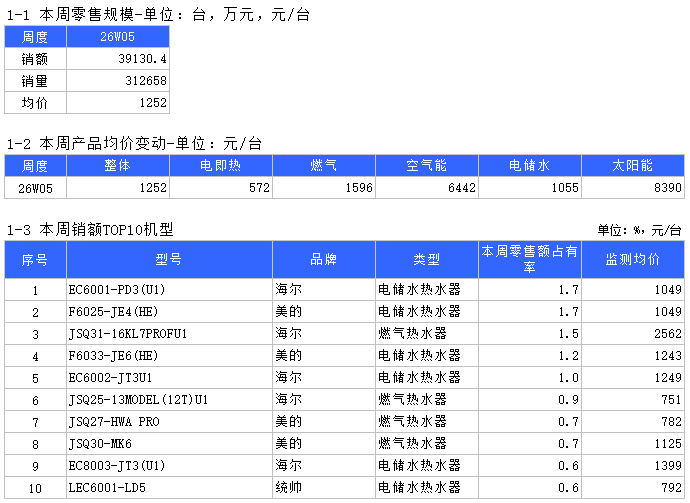Select the sales amount value 39130.4
This screenshot has height=503, width=690.
pyautogui.click(x=118, y=59)
